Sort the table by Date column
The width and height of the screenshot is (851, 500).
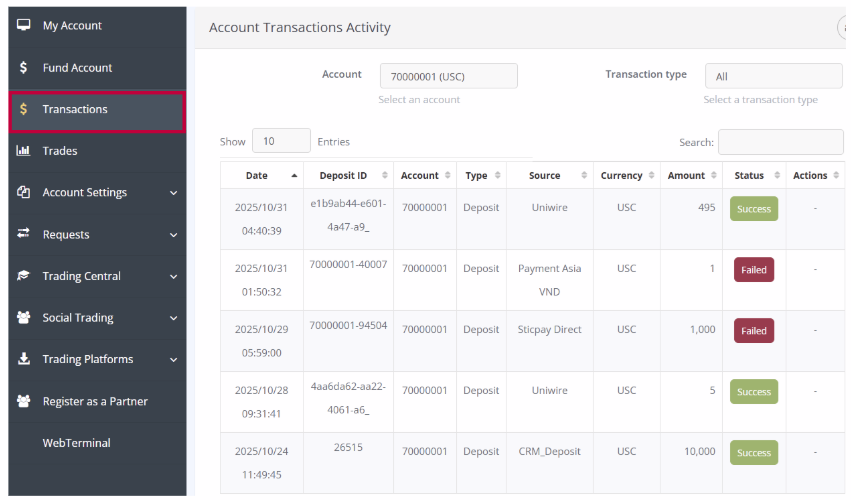point(257,176)
